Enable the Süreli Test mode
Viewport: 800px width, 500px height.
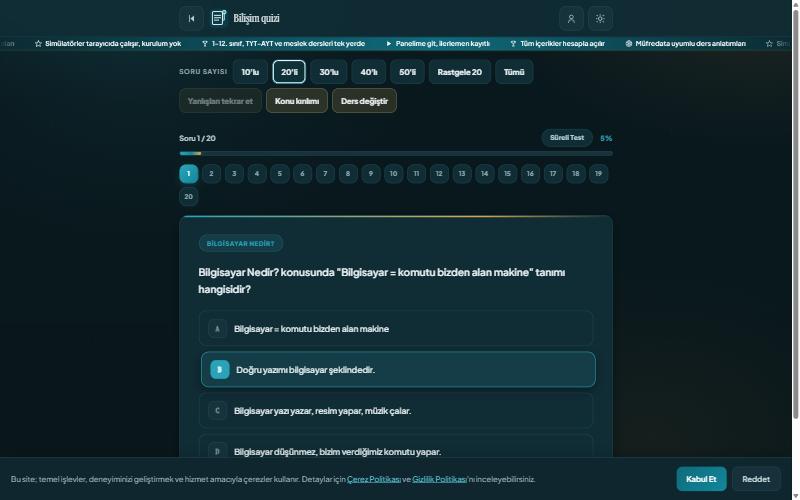(x=567, y=138)
